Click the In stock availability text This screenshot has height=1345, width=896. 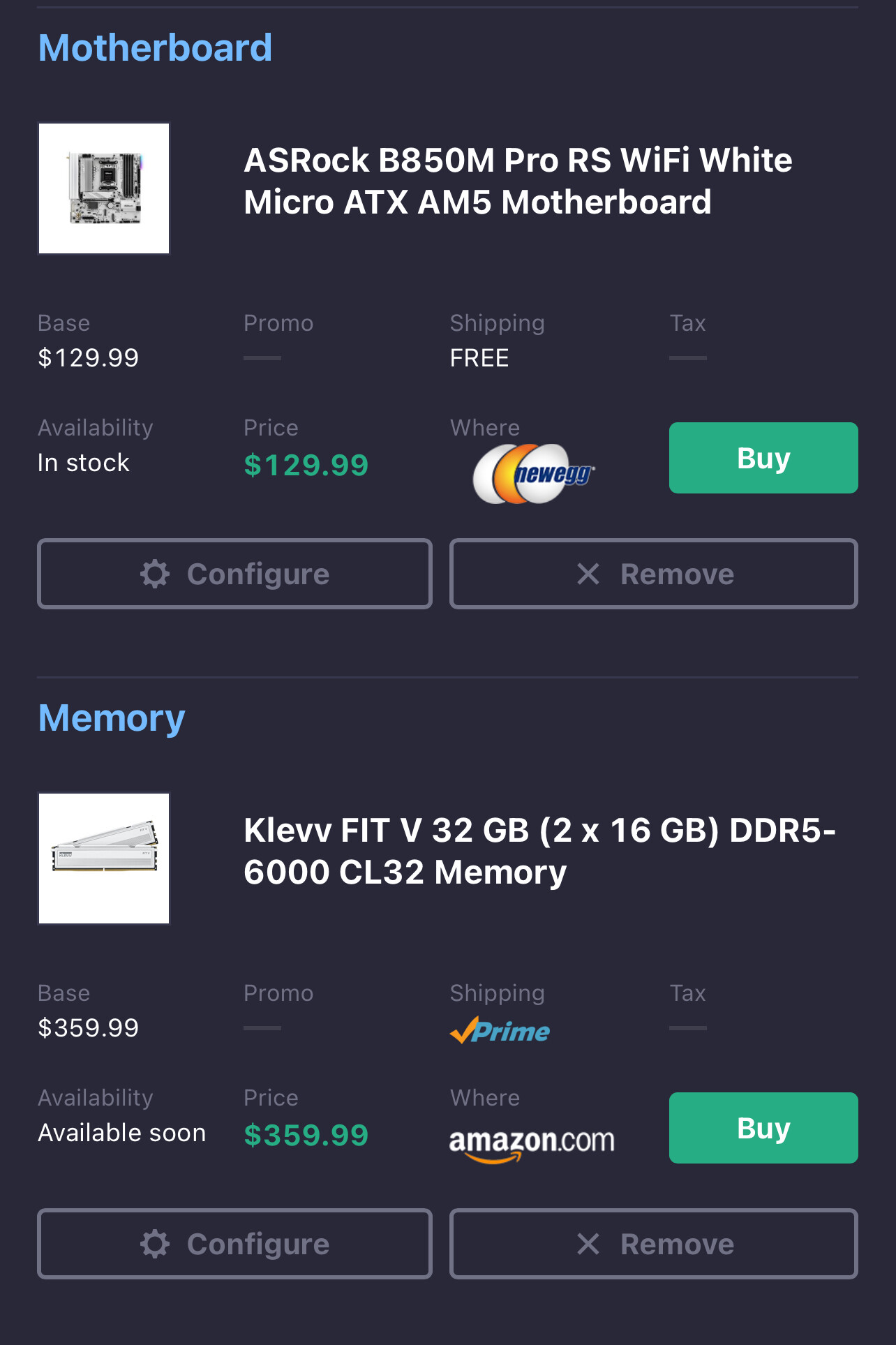84,463
